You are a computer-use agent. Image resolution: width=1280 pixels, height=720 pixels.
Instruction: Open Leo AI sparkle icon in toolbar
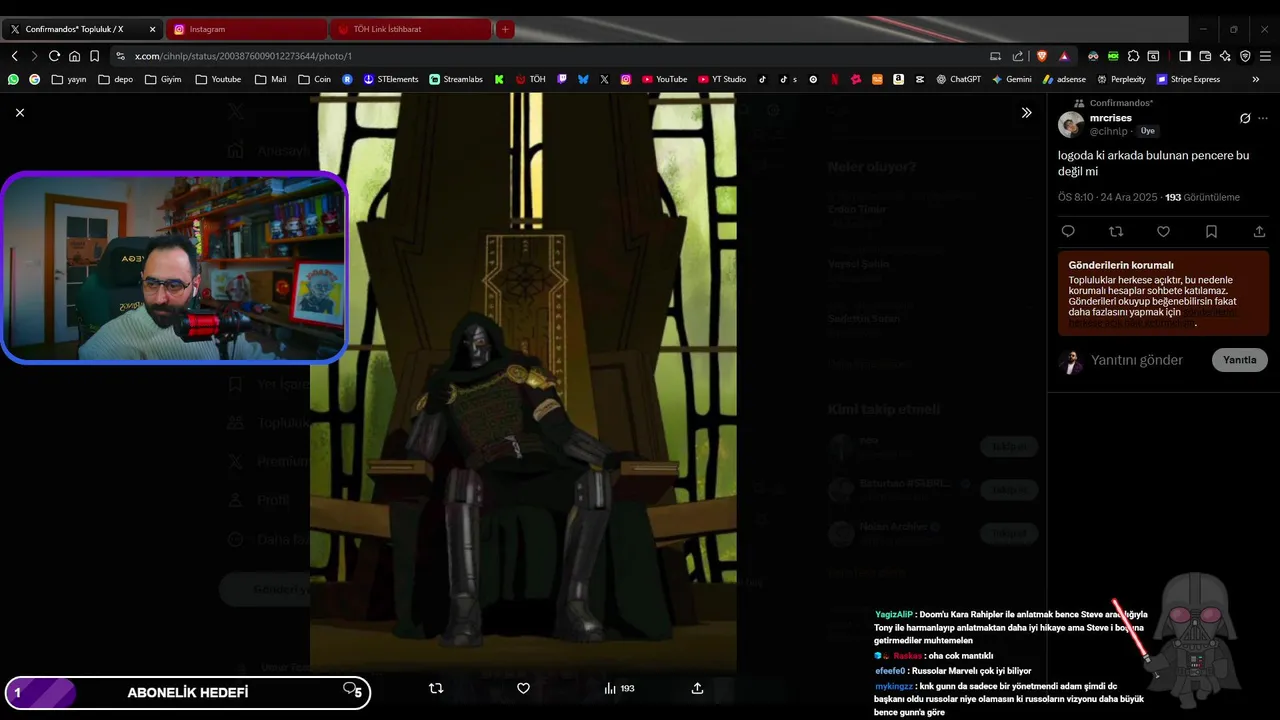coord(1225,56)
